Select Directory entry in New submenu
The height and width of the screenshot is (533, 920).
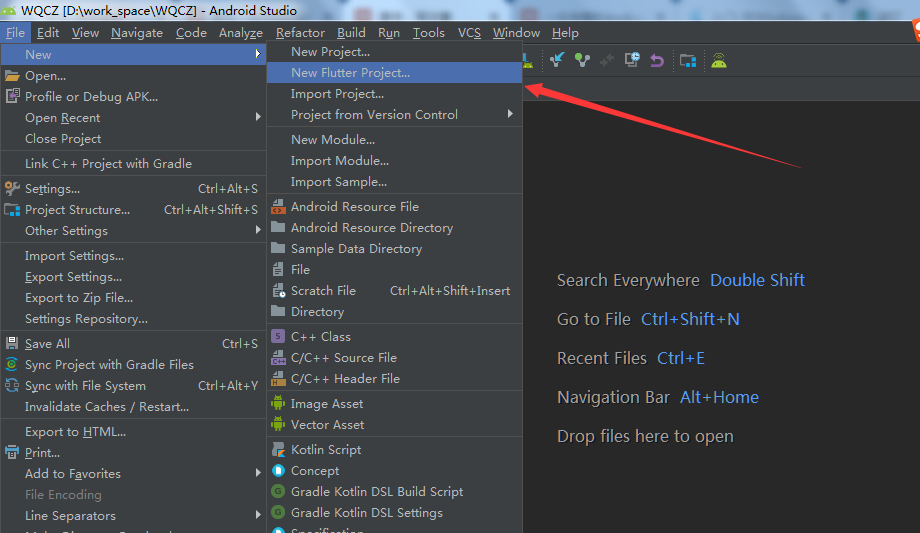pos(394,312)
